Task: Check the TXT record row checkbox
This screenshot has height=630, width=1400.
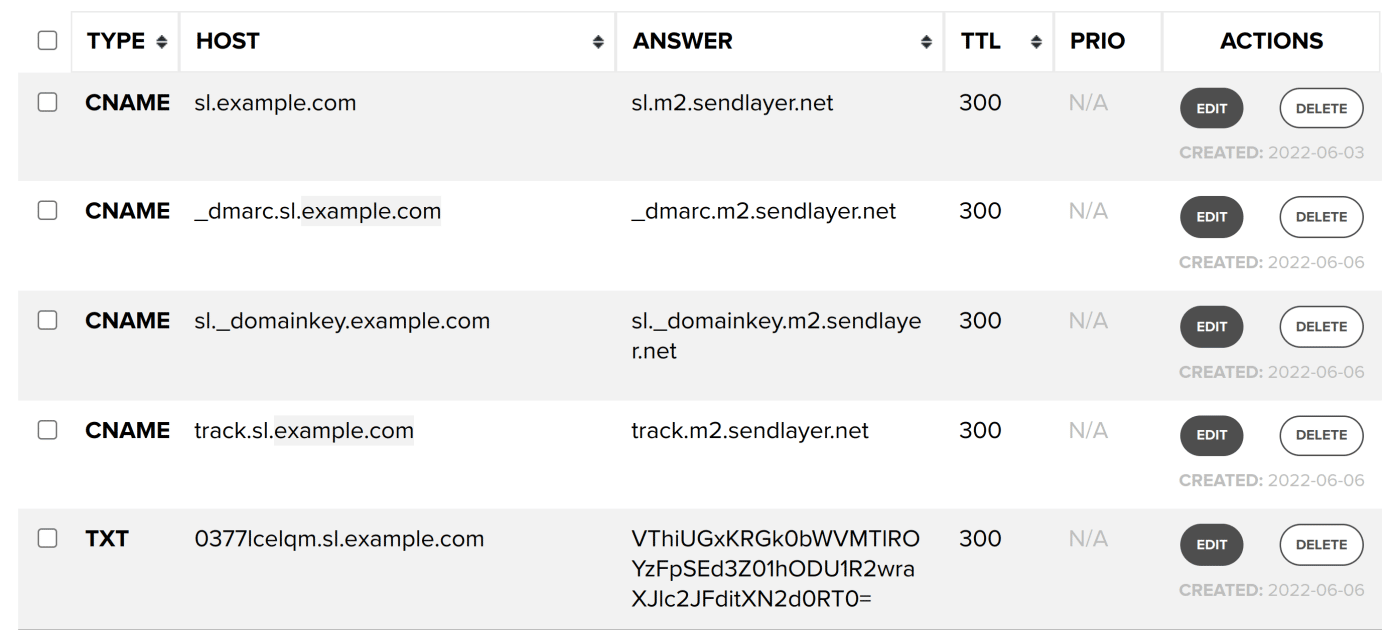Action: click(x=47, y=538)
